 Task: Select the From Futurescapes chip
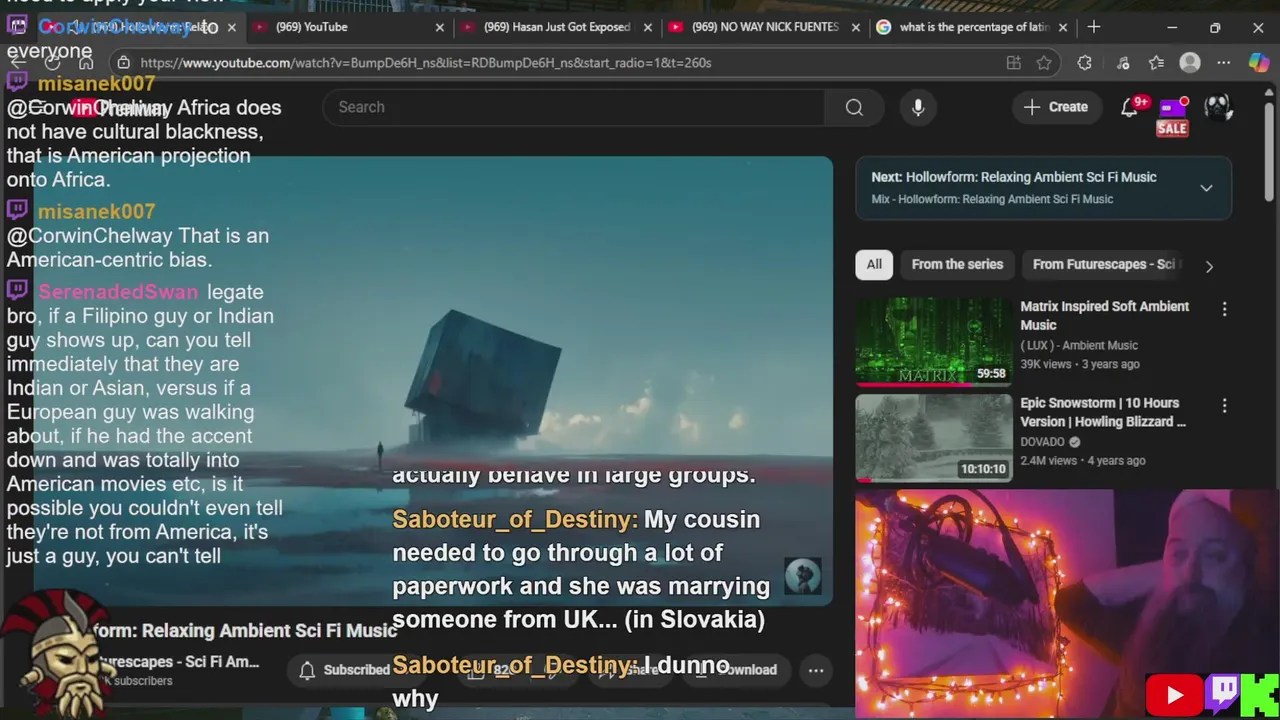coord(1104,264)
